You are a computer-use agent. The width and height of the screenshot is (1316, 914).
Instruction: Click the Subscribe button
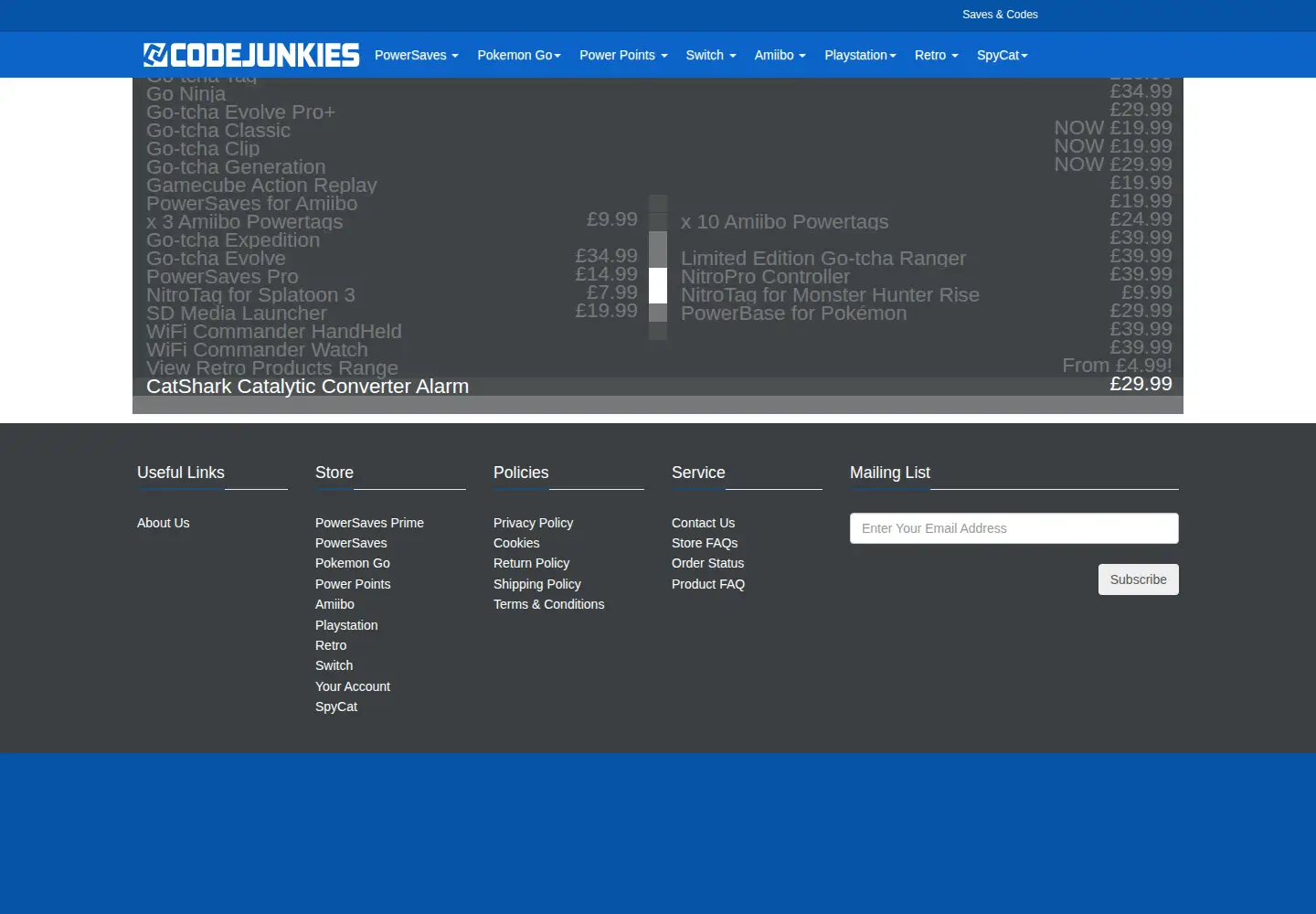coord(1139,579)
